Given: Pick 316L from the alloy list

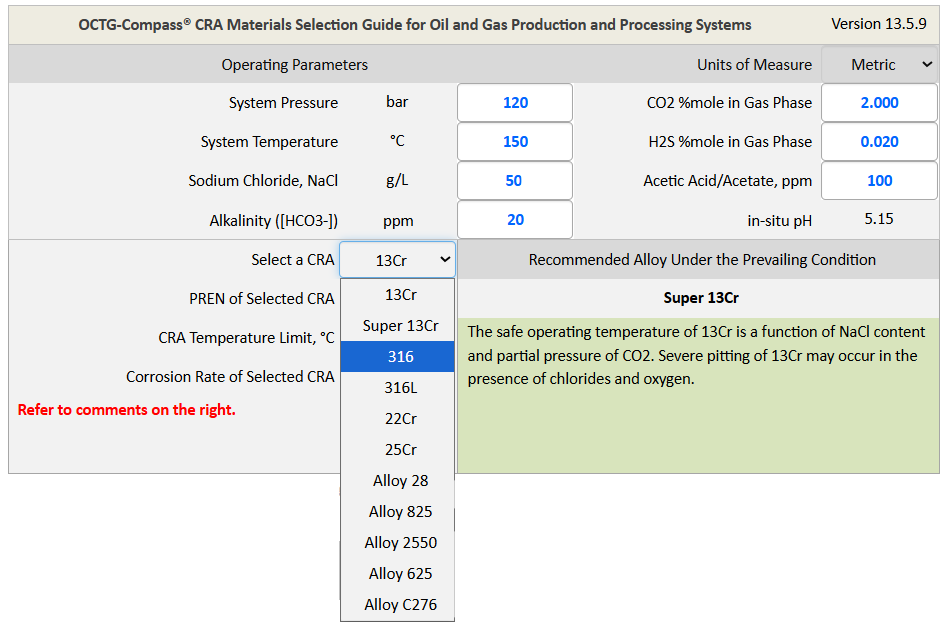Looking at the screenshot, I should (398, 388).
